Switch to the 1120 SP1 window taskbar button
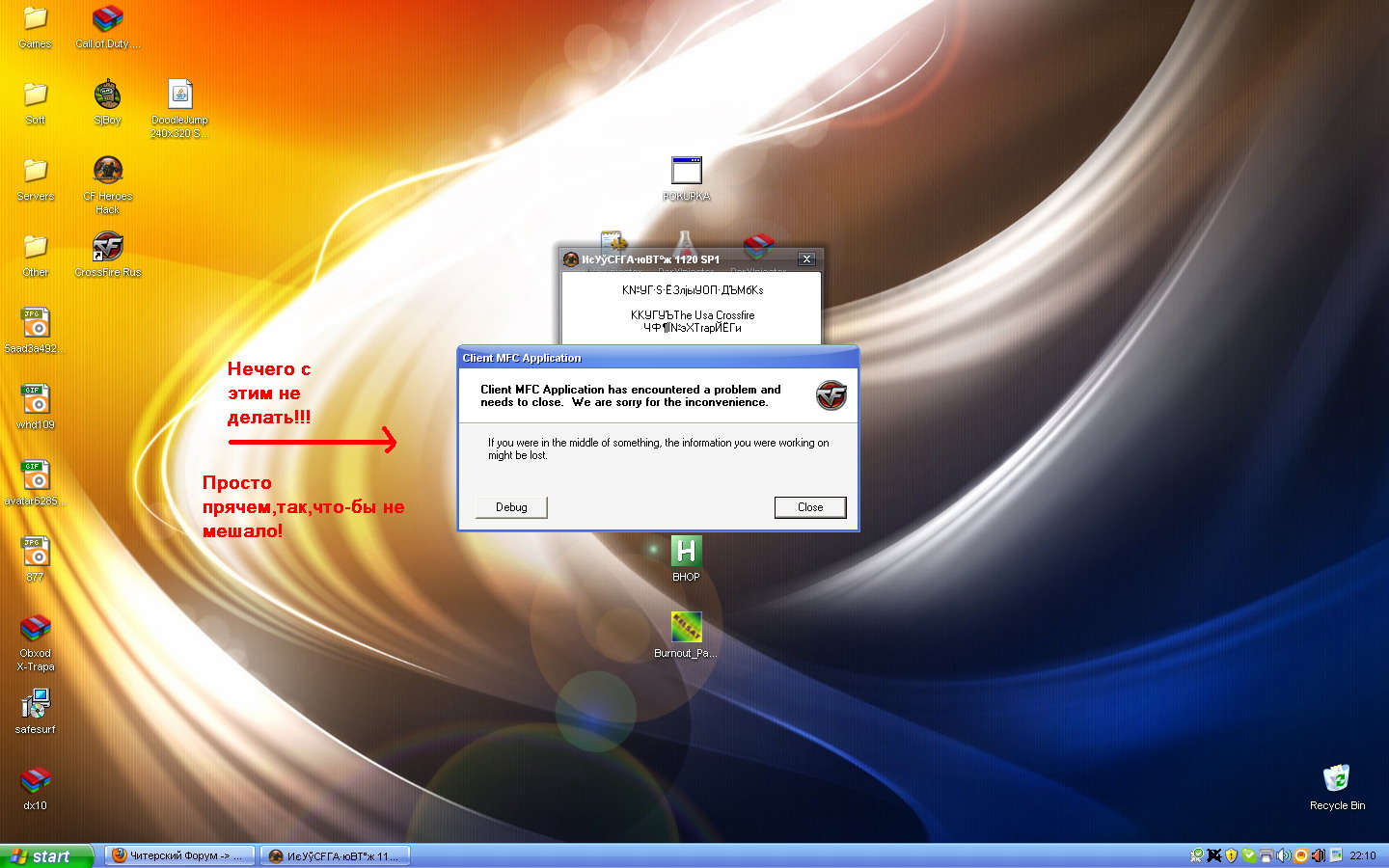Image resolution: width=1389 pixels, height=868 pixels. [336, 856]
